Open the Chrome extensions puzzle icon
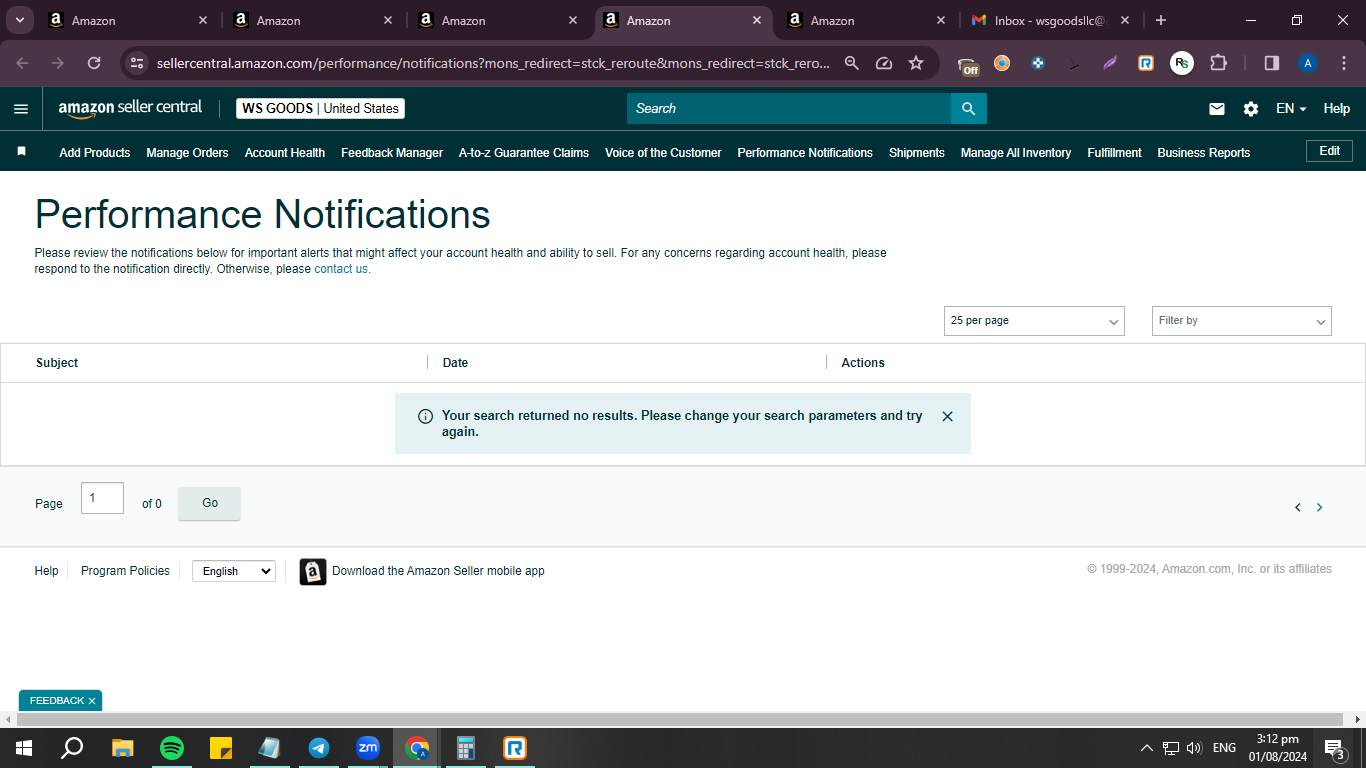This screenshot has width=1366, height=768. [x=1218, y=63]
